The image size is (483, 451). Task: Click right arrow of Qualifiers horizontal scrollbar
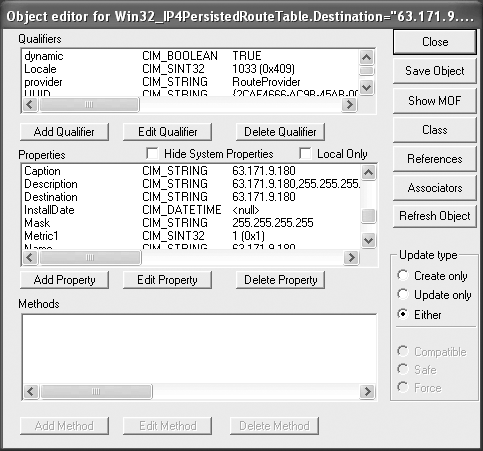(x=349, y=105)
